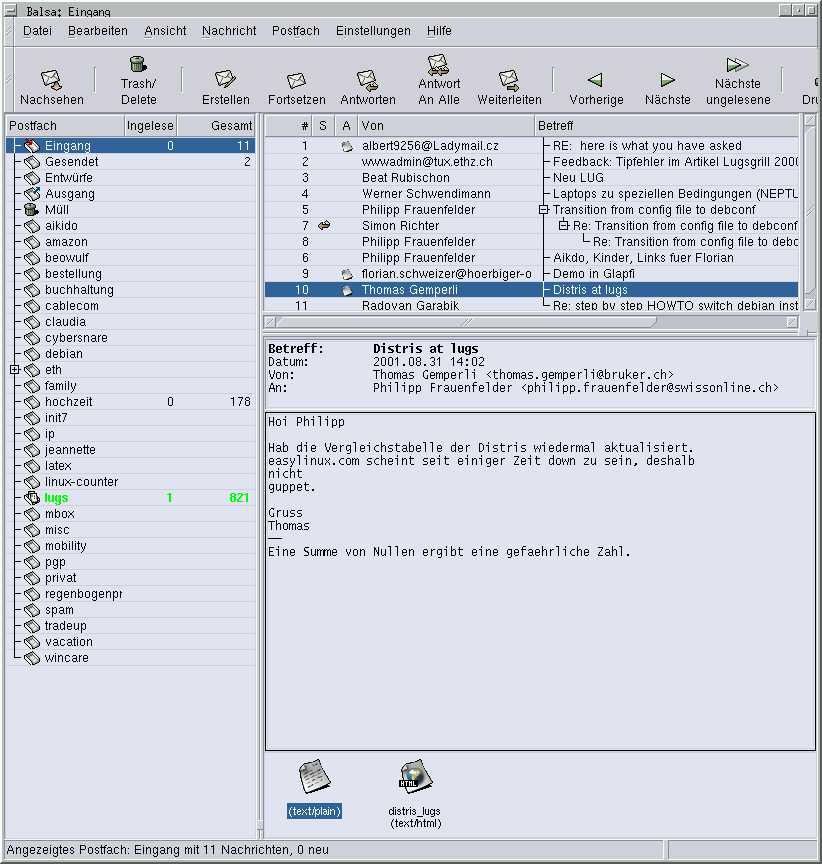822x864 pixels.
Task: Select the lugs mailbox folder
Action: tap(56, 498)
